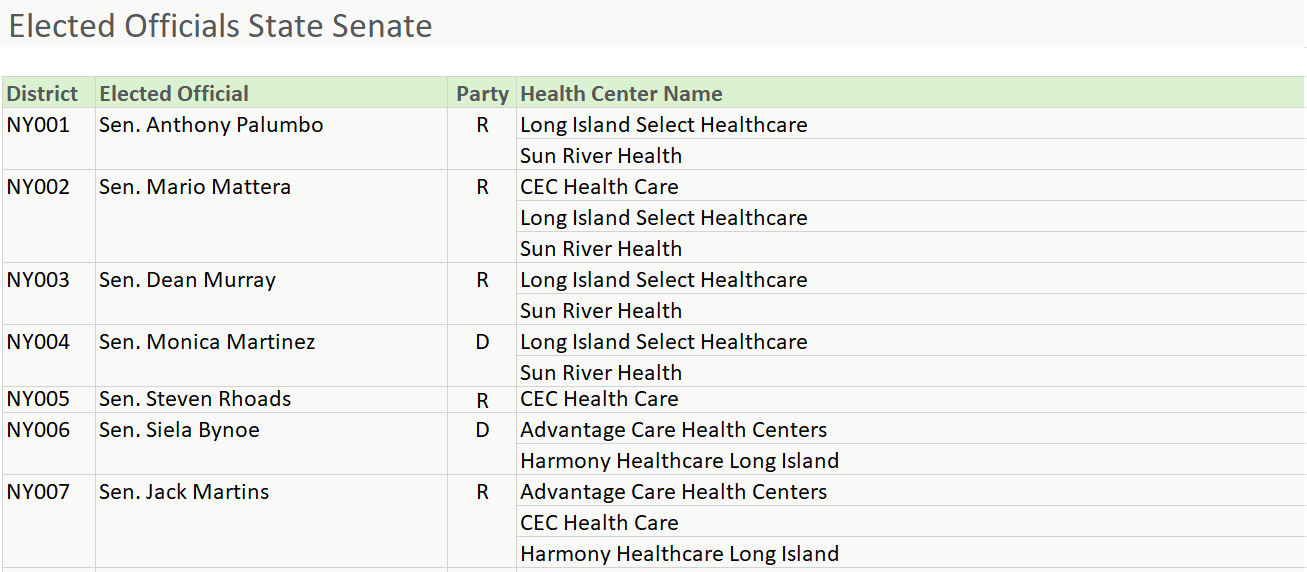Screen dimensions: 1307x572
Task: Click on Sen. Mario Mattera
Action: click(195, 187)
